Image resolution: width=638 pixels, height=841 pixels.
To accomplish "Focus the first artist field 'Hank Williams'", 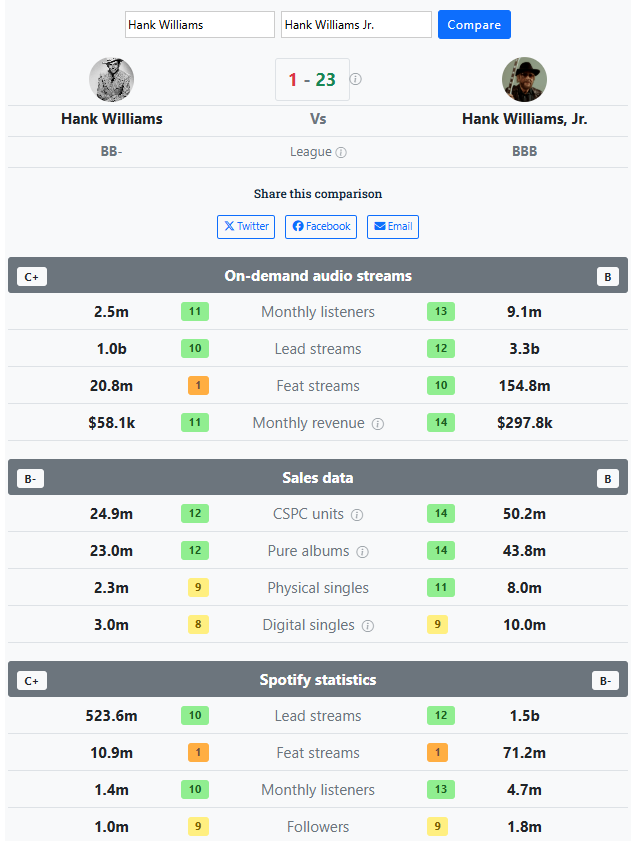I will 200,25.
